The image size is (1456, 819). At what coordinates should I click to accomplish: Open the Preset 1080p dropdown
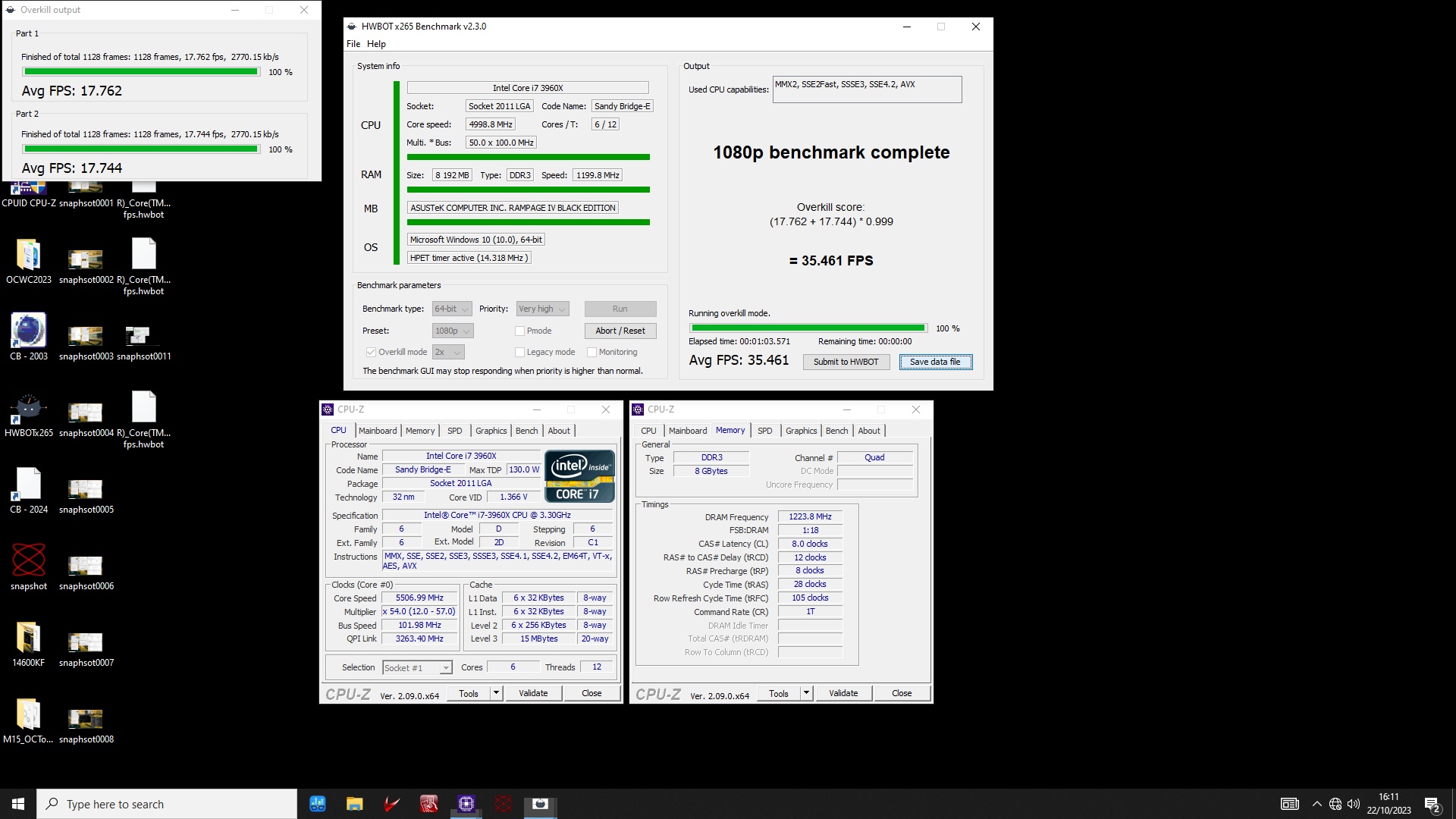[453, 331]
